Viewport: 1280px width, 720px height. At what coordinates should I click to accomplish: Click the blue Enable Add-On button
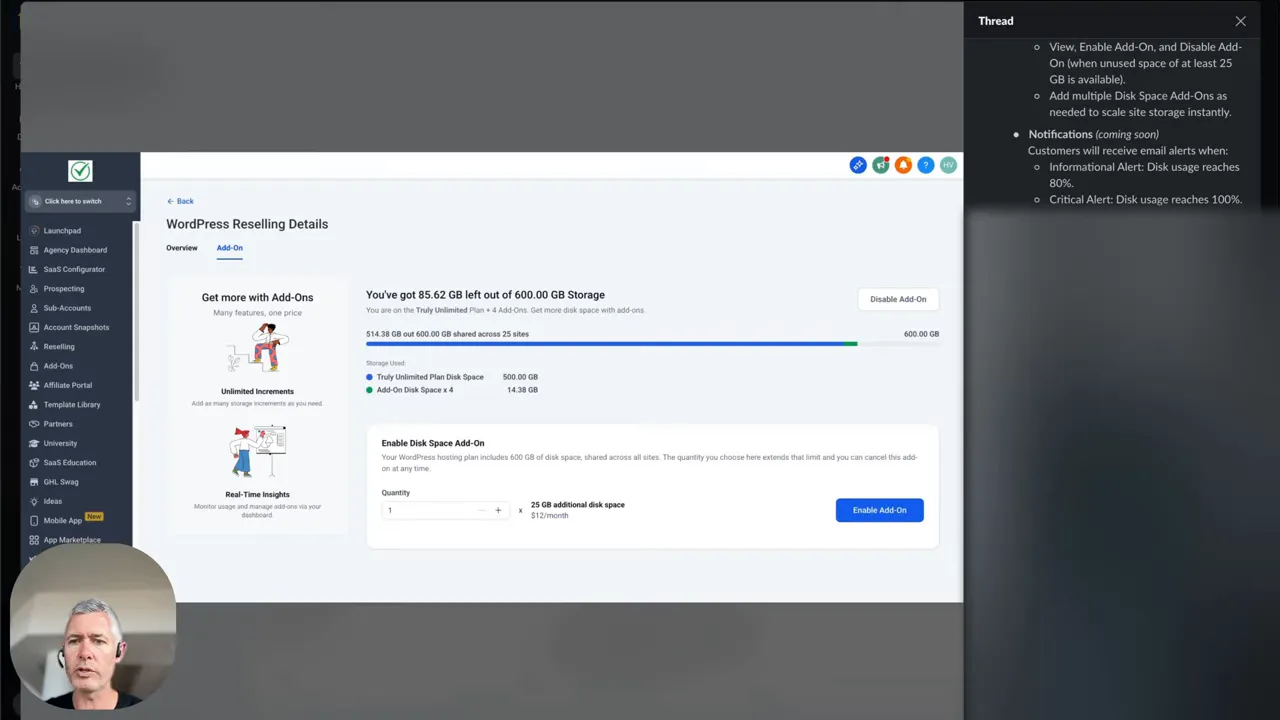[879, 510]
